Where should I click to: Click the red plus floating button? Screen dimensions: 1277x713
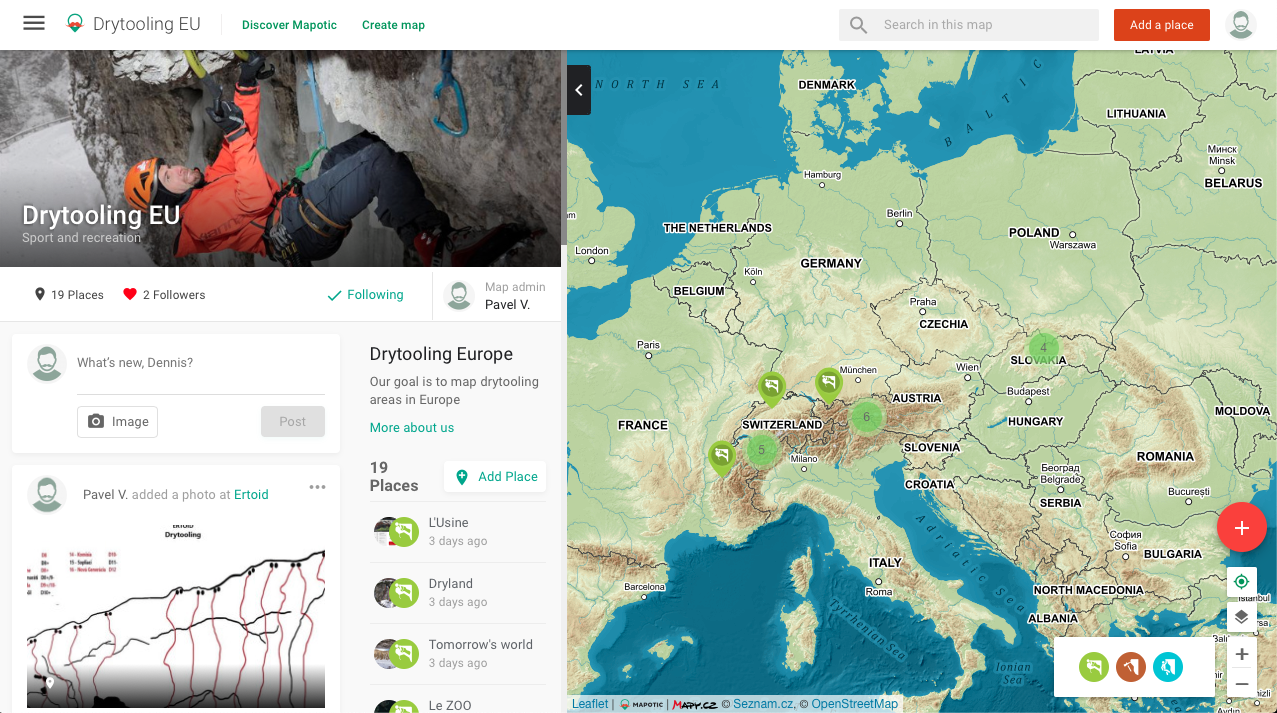click(x=1241, y=528)
